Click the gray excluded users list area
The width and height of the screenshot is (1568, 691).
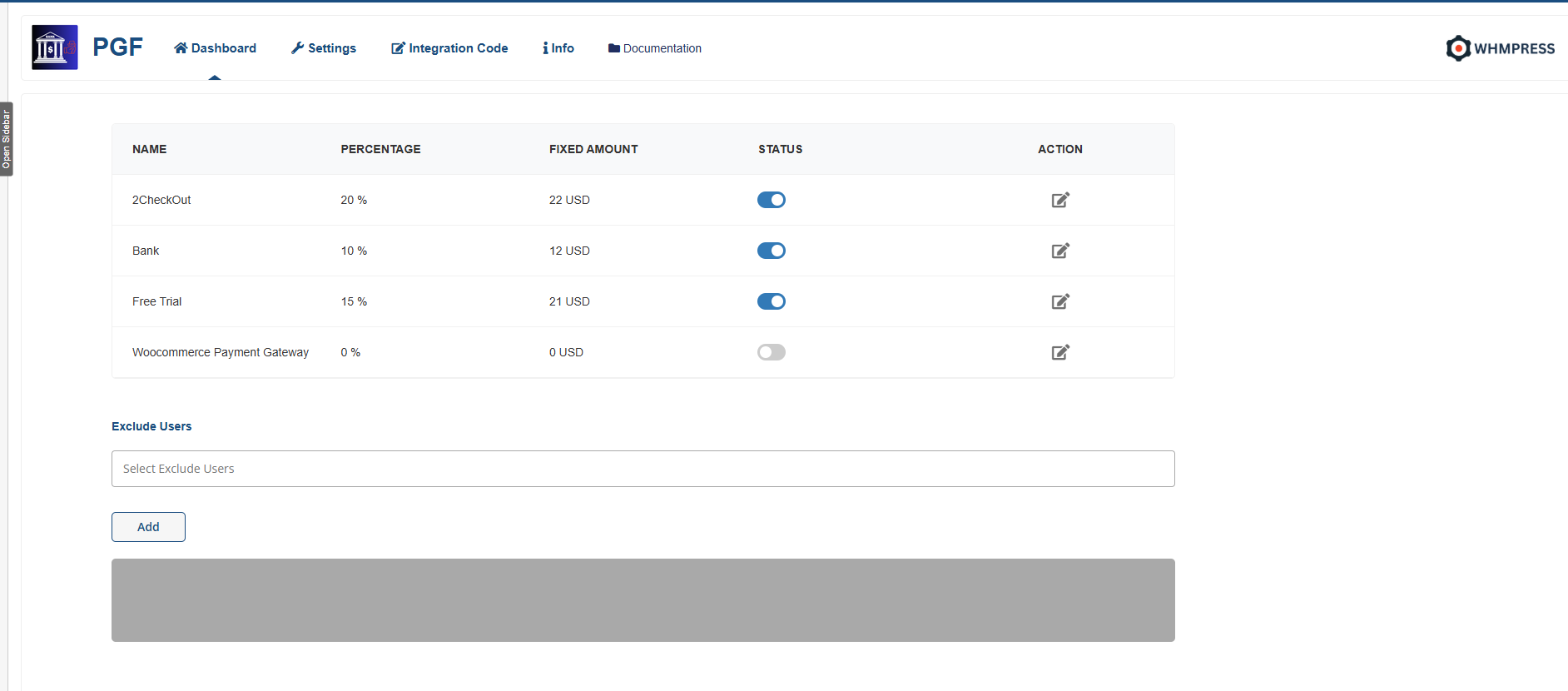point(643,599)
